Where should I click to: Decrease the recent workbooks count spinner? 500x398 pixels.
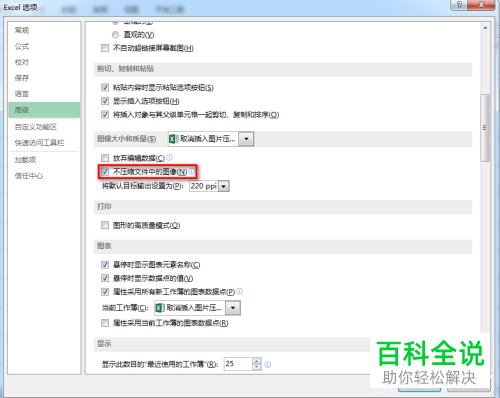pyautogui.click(x=257, y=367)
